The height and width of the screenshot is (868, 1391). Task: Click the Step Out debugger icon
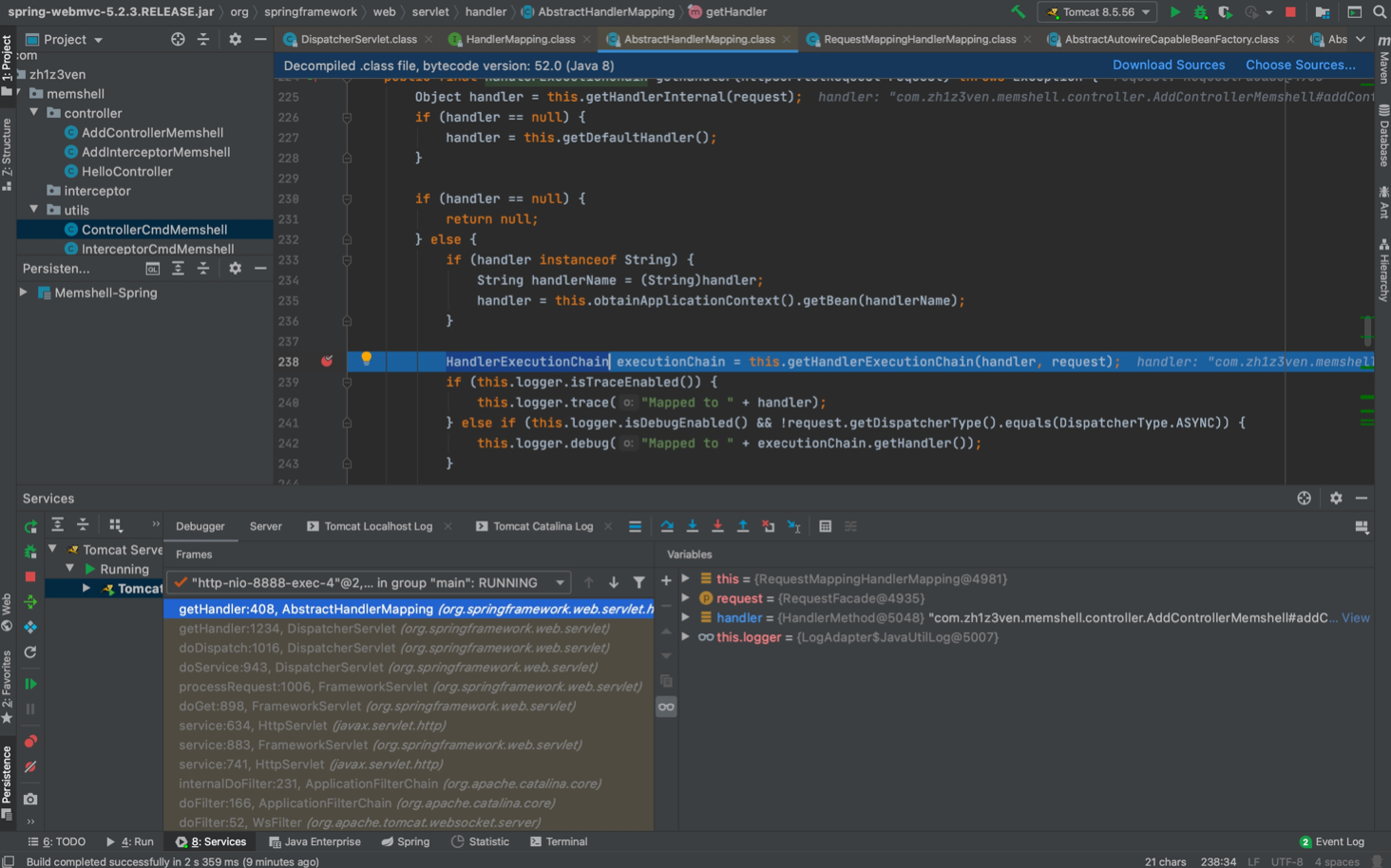(743, 526)
